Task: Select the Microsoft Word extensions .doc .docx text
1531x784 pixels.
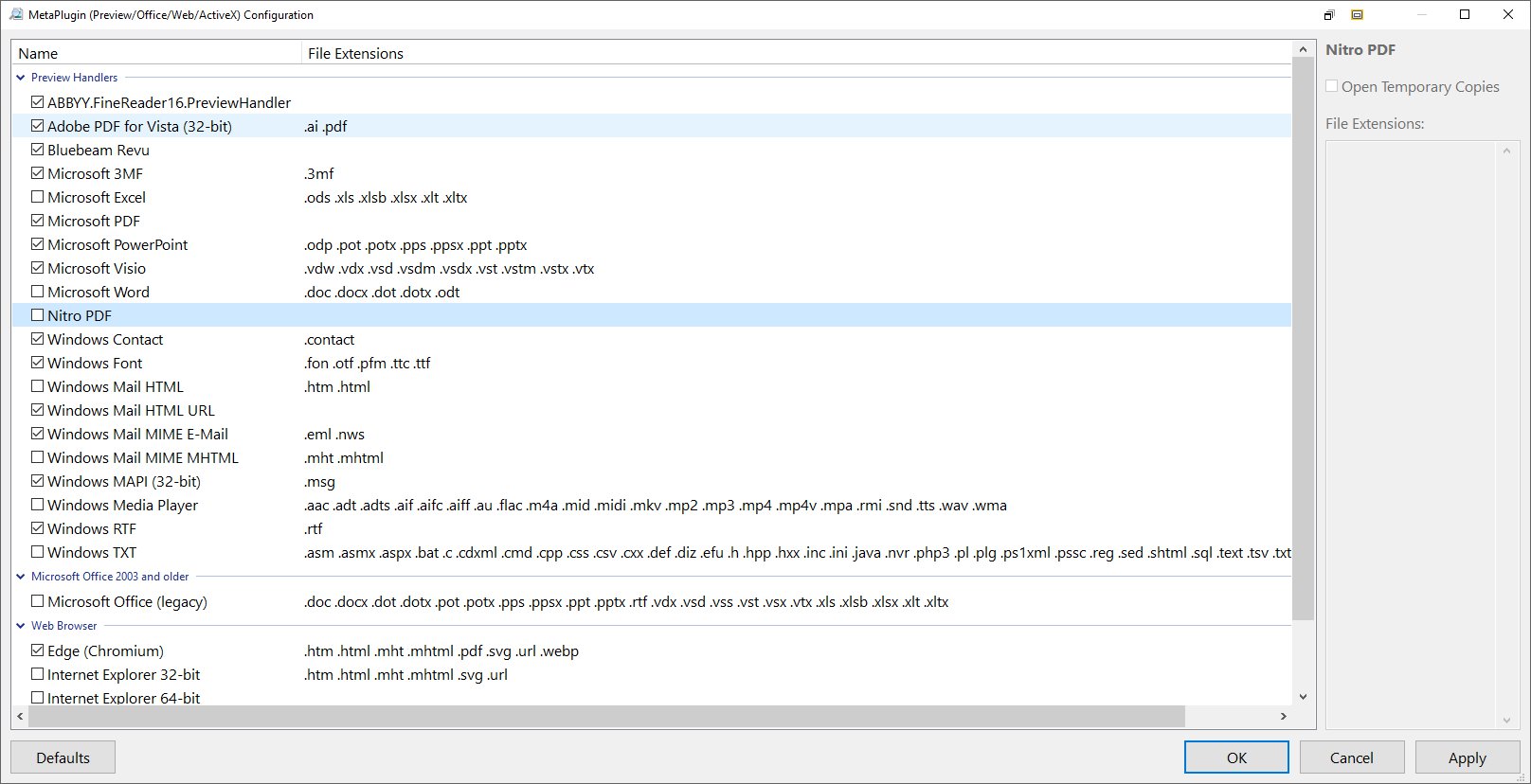Action: (x=382, y=292)
